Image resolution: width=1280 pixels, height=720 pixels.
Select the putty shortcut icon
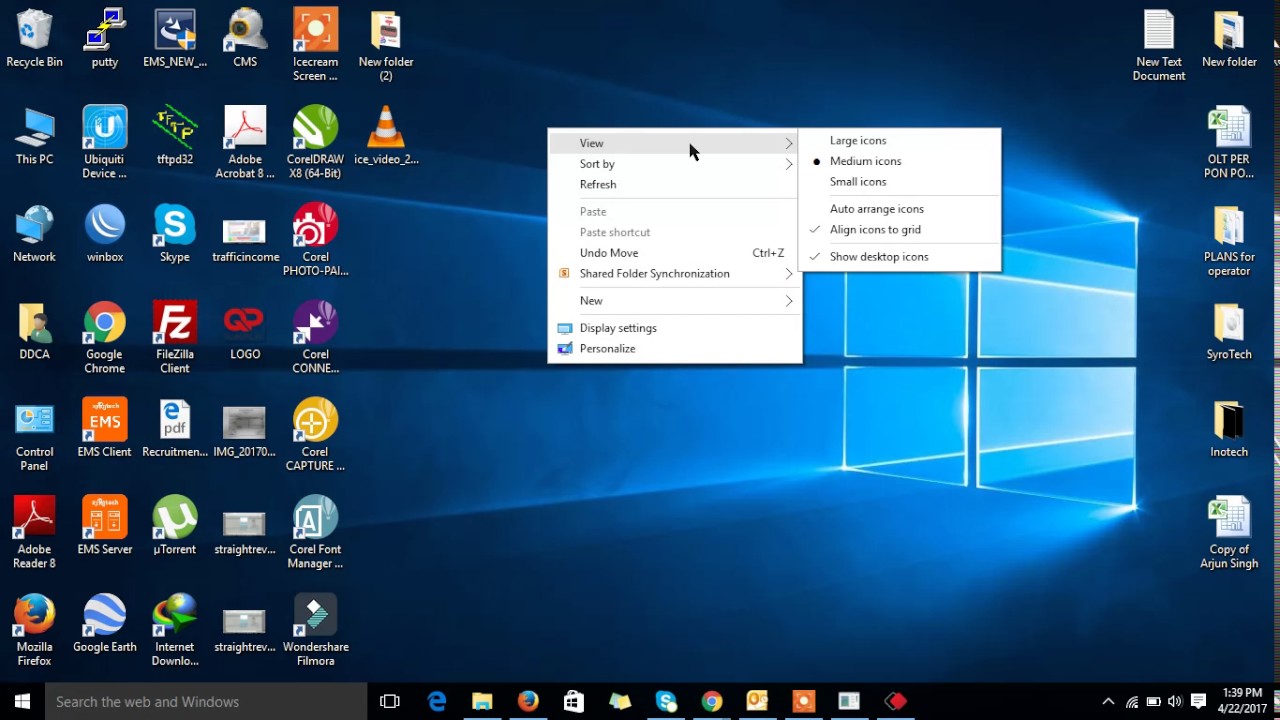pos(105,39)
